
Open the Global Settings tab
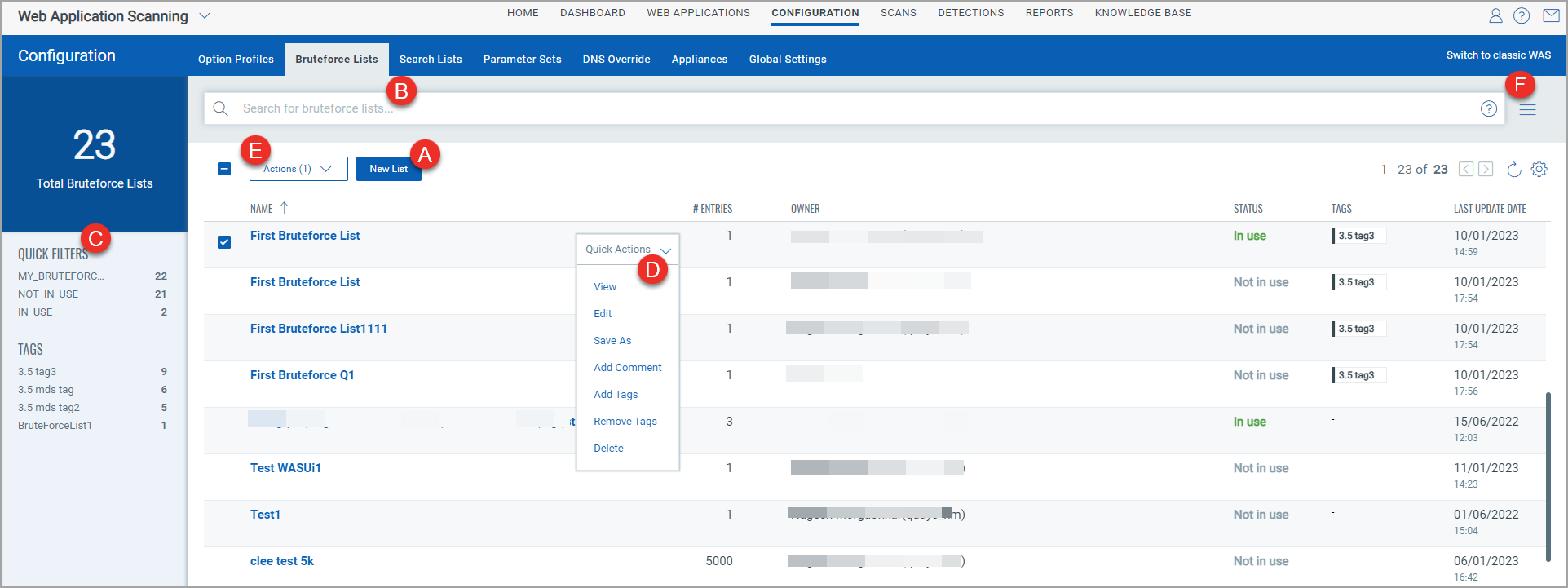[x=788, y=60]
